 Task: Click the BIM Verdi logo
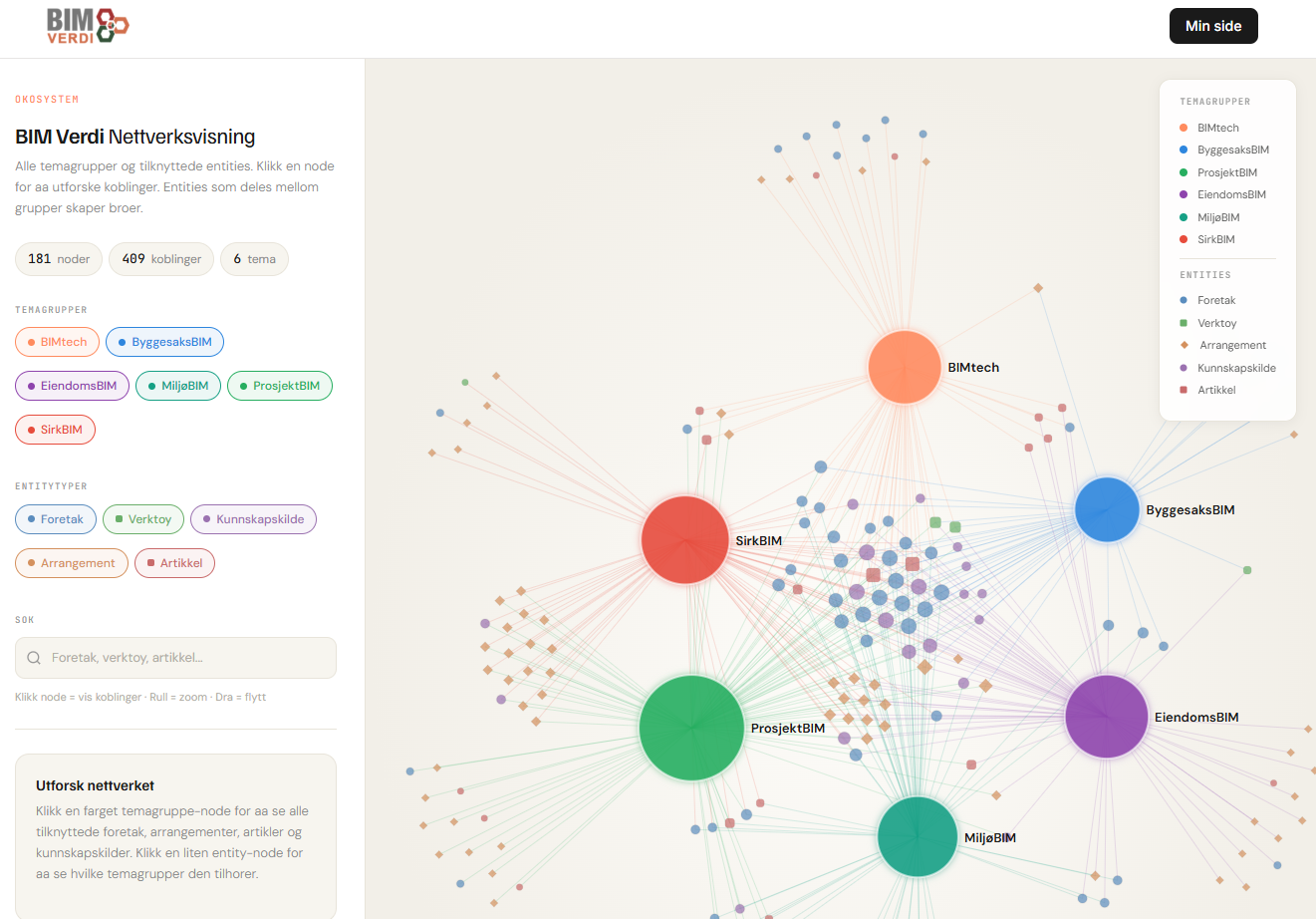(88, 26)
